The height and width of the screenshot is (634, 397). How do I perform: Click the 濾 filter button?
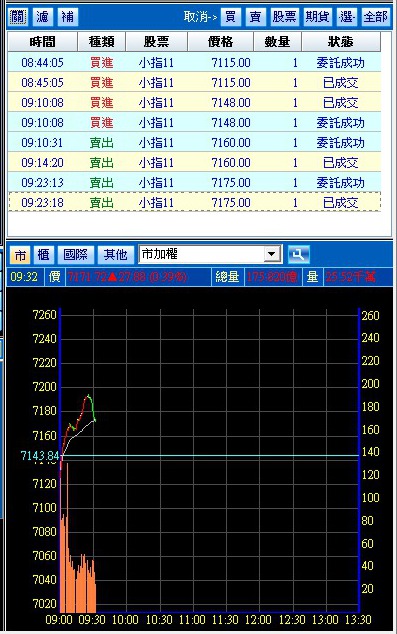coord(42,17)
